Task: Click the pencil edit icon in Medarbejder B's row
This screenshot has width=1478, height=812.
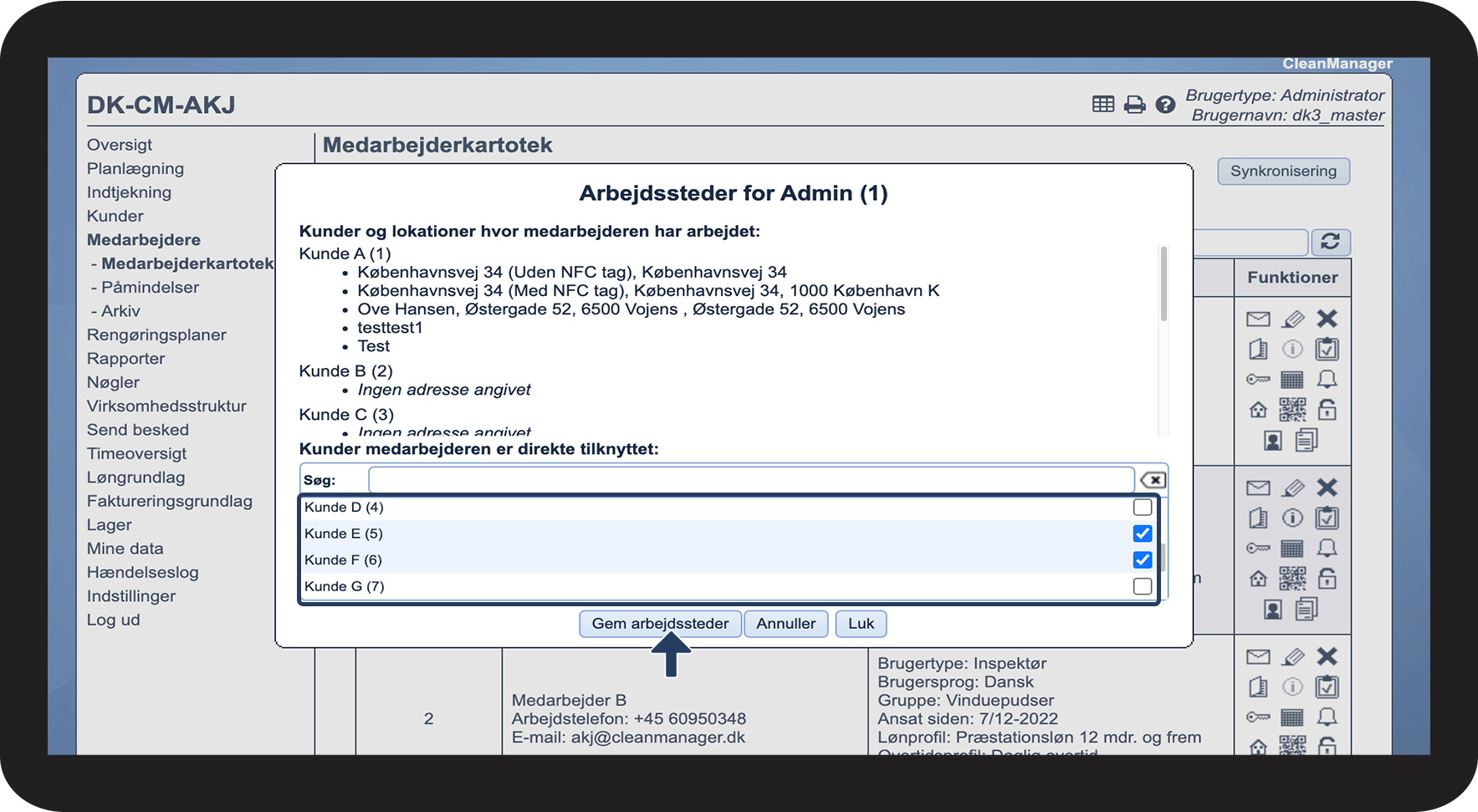Action: click(1293, 656)
